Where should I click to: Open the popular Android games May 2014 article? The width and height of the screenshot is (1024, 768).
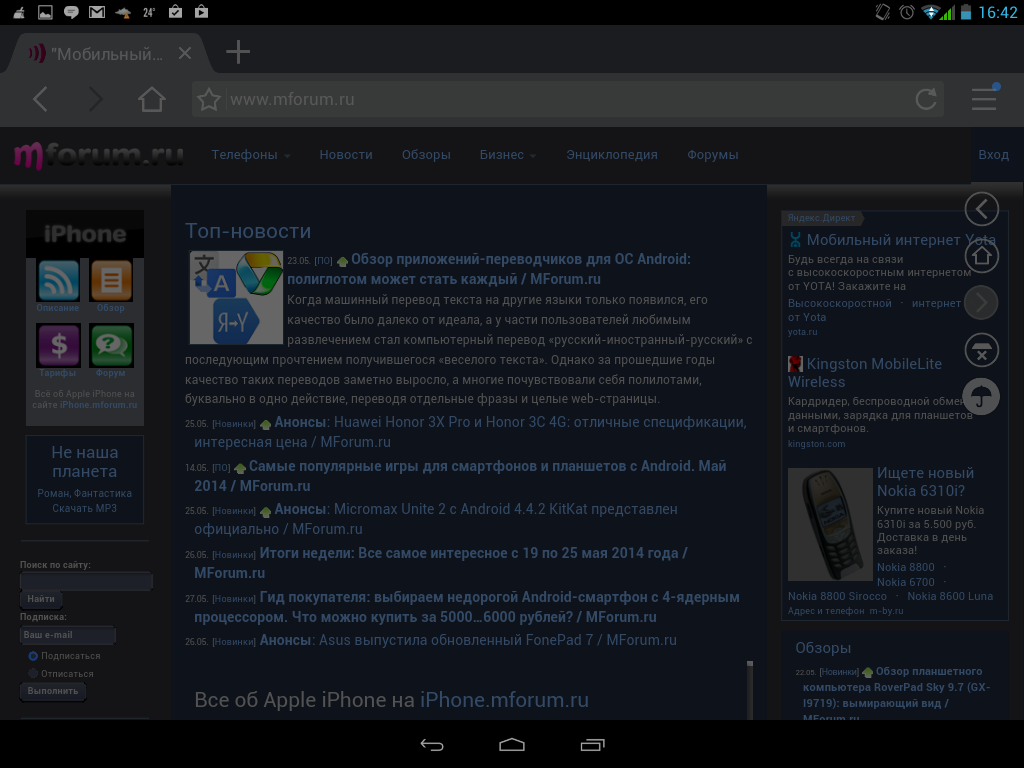point(460,475)
